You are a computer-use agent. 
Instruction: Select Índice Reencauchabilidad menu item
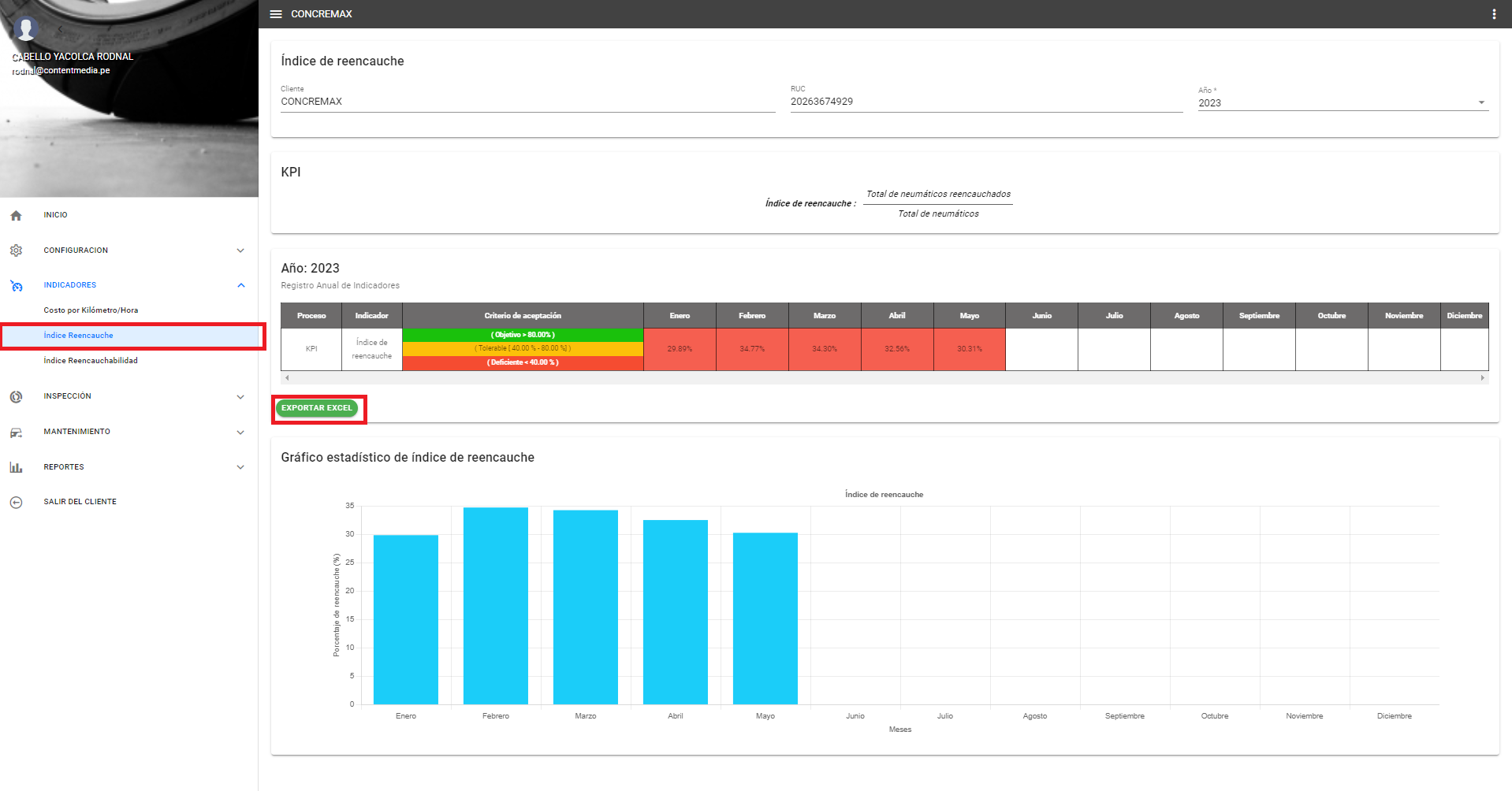(91, 361)
